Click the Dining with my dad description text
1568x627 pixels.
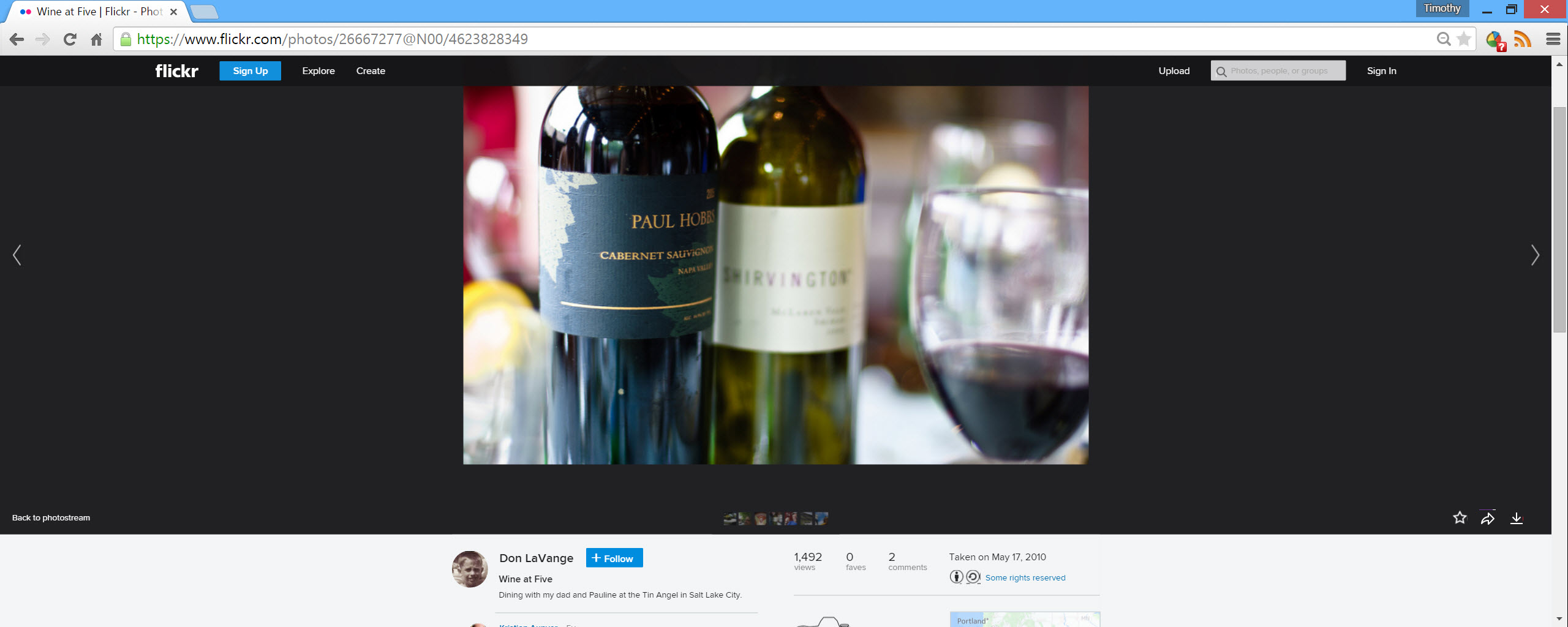pyautogui.click(x=620, y=595)
